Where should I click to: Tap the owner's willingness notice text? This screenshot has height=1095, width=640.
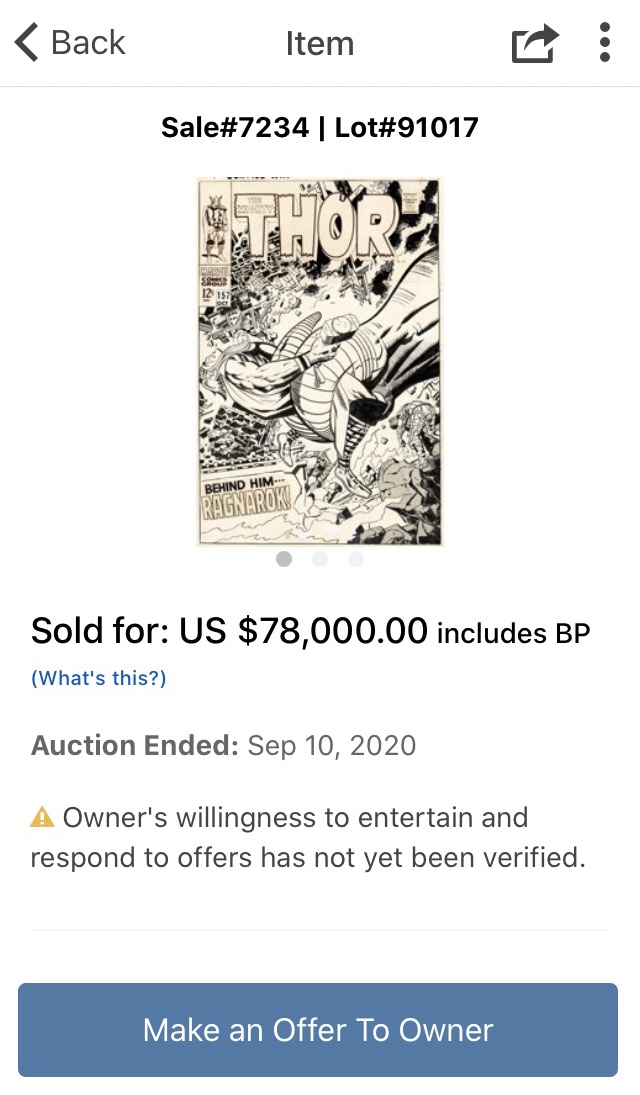306,838
